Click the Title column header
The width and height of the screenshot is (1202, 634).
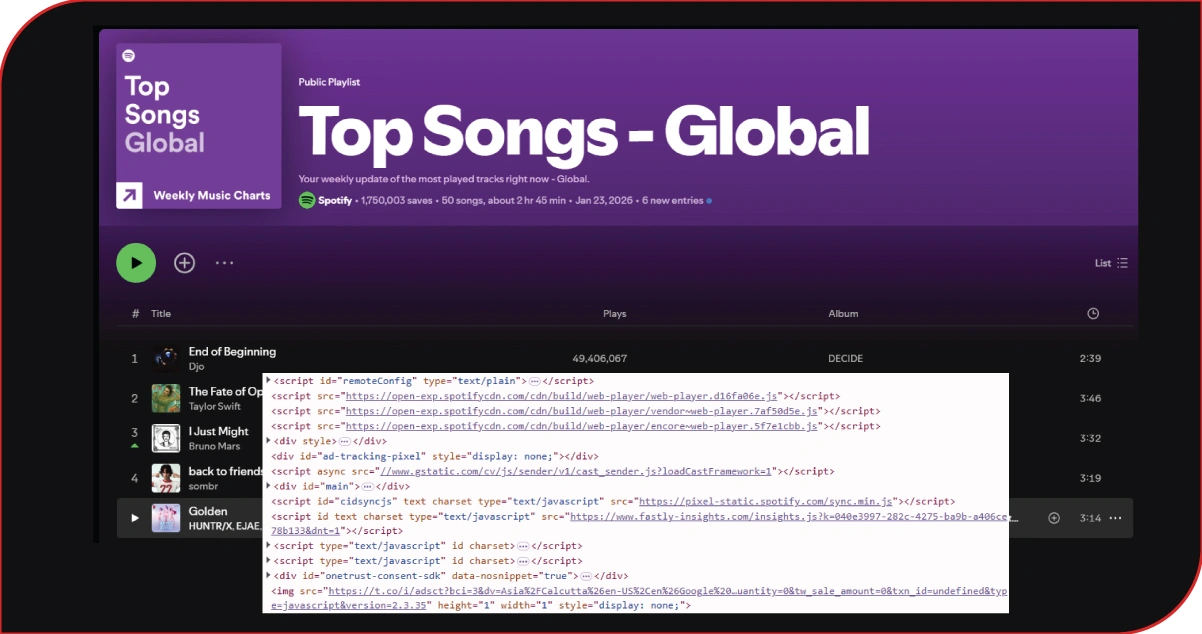[x=161, y=313]
